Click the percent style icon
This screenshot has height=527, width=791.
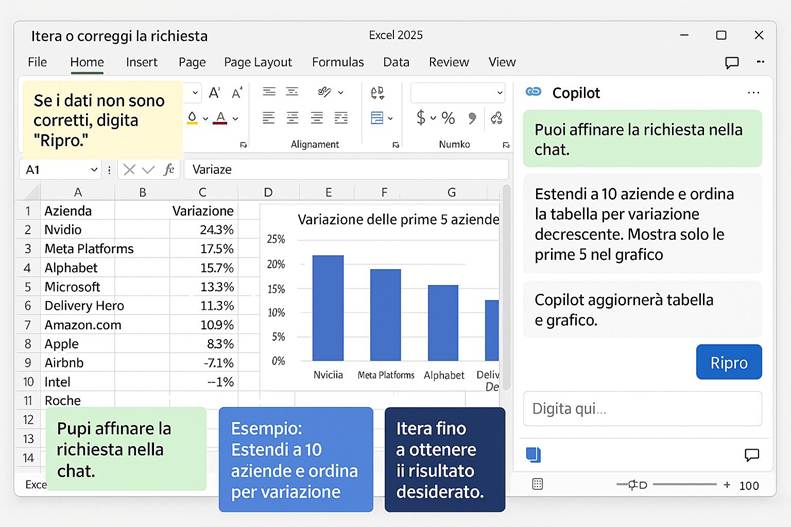pos(447,118)
